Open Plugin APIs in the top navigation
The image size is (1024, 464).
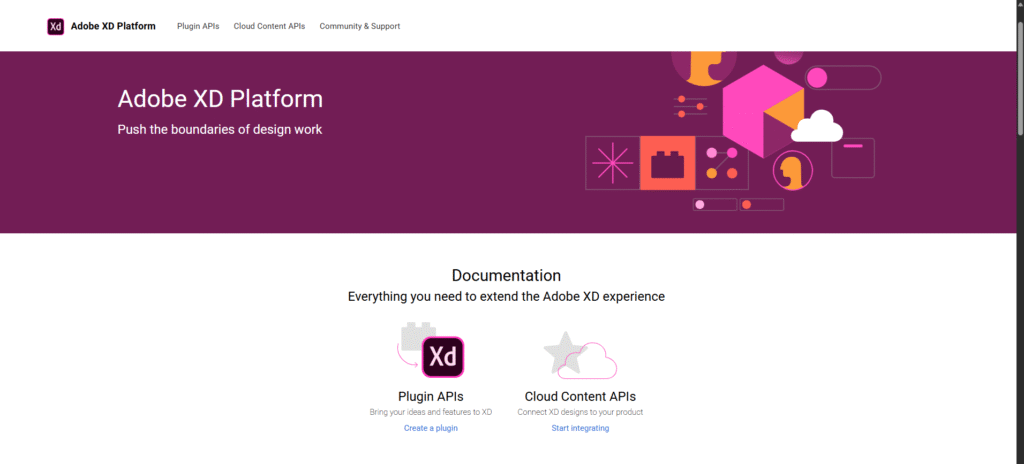pos(198,26)
